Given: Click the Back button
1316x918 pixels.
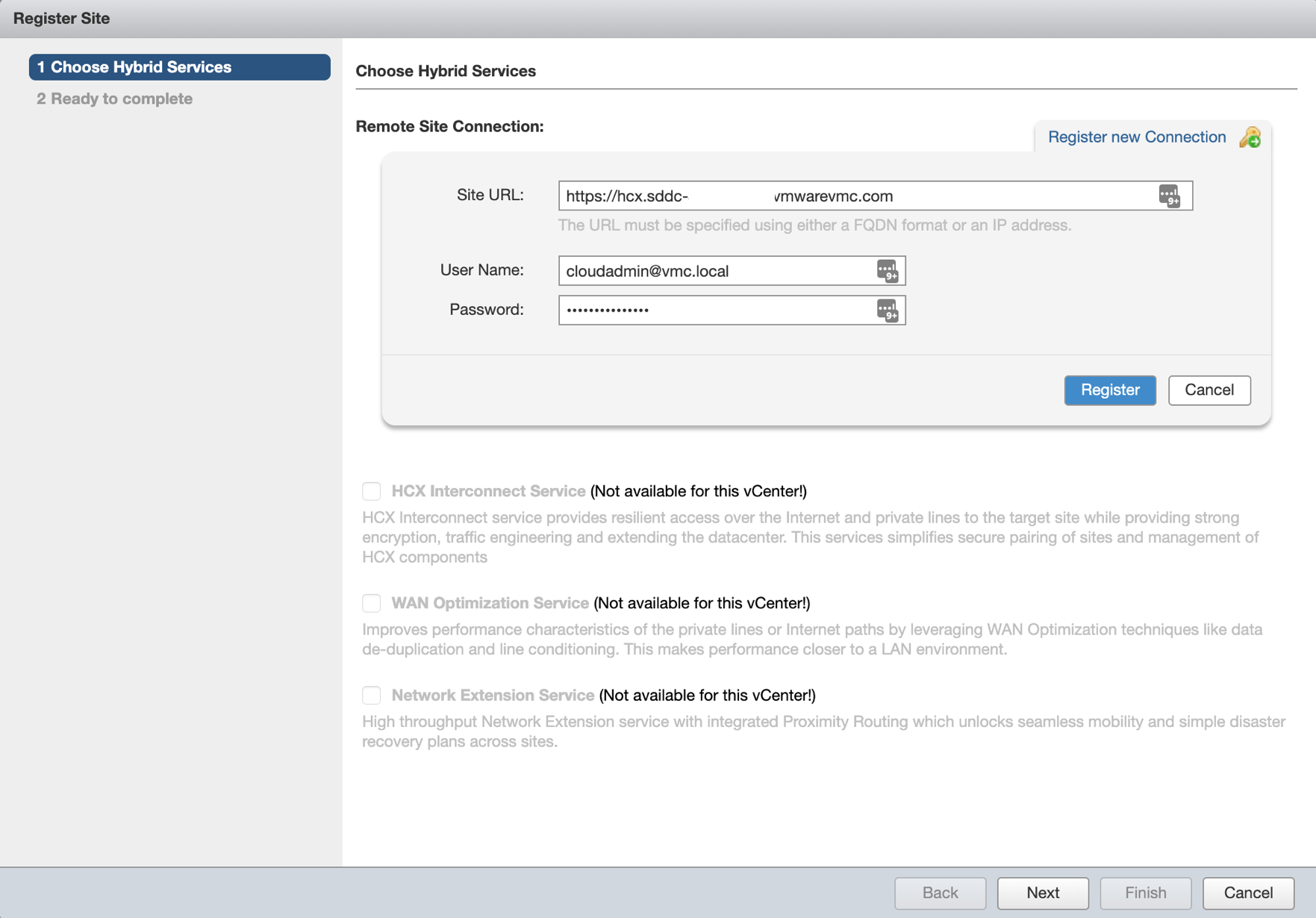Looking at the screenshot, I should pos(940,893).
